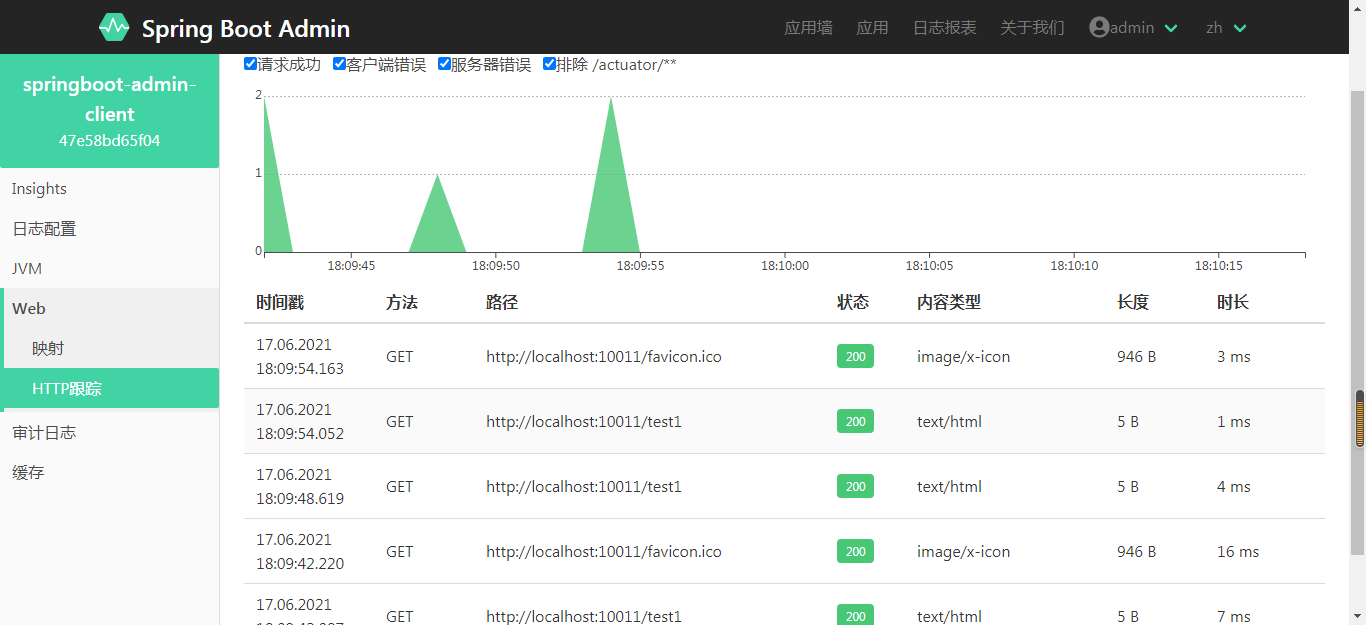Screen dimensions: 1366x625
Task: Toggle the 服务器错误 checkbox
Action: tap(444, 64)
